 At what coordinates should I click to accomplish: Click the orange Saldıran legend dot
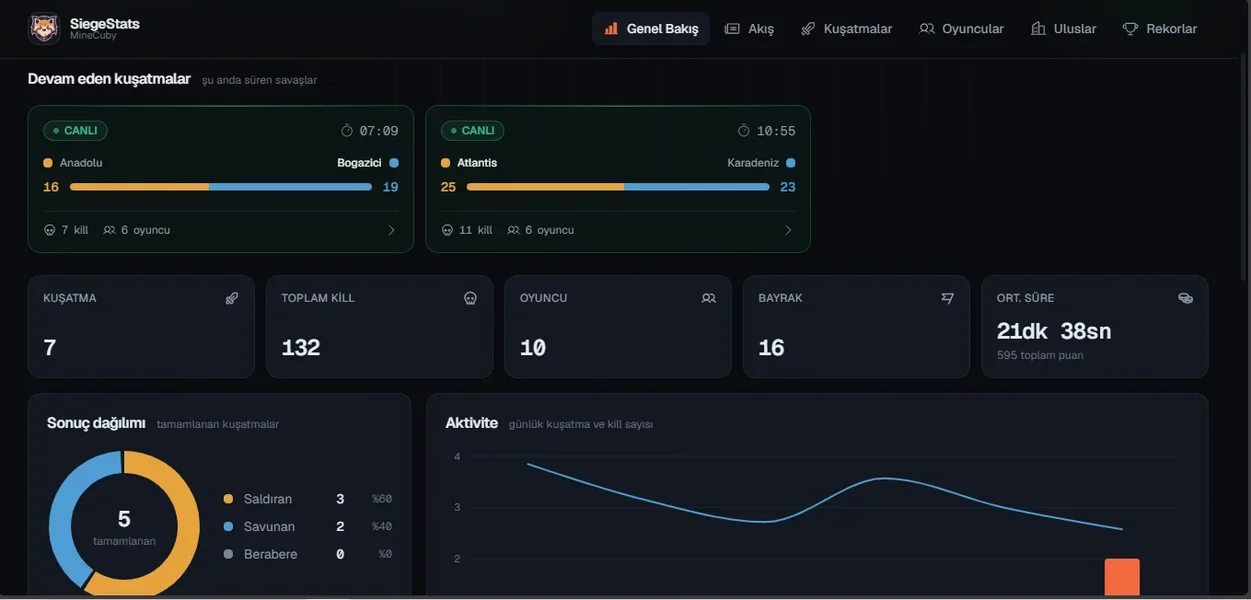click(x=228, y=499)
